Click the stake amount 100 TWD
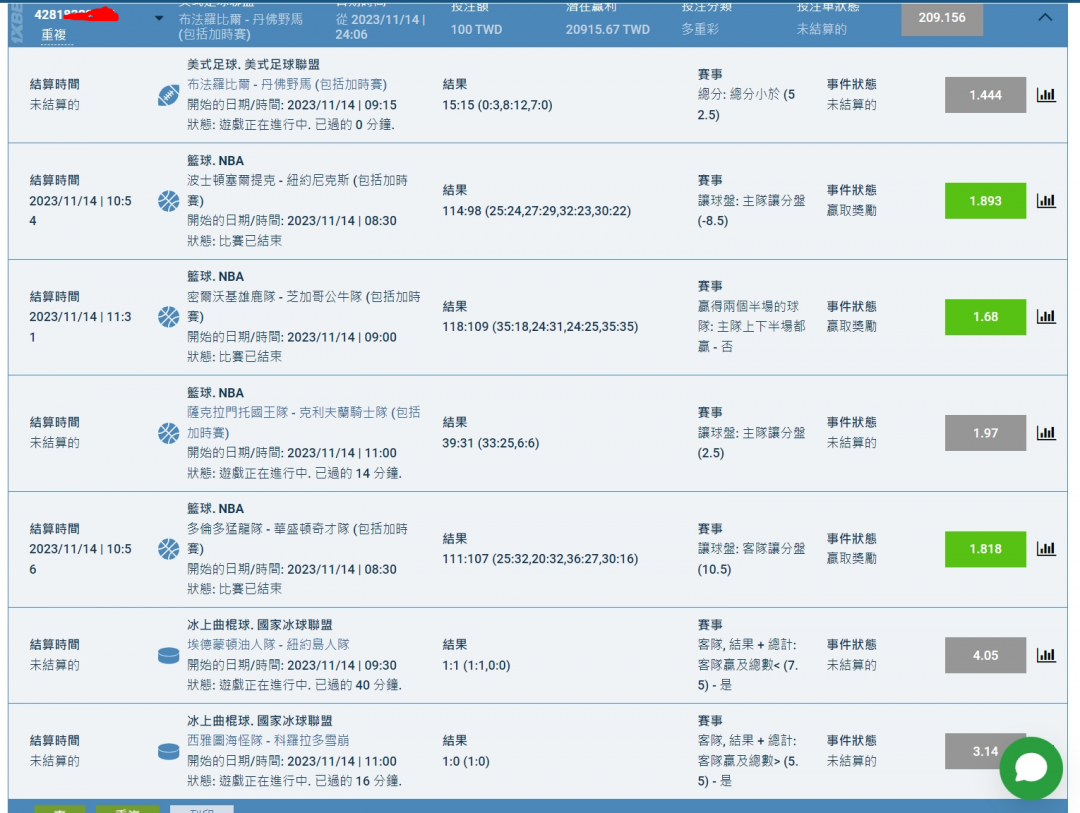This screenshot has height=813, width=1080. [477, 30]
